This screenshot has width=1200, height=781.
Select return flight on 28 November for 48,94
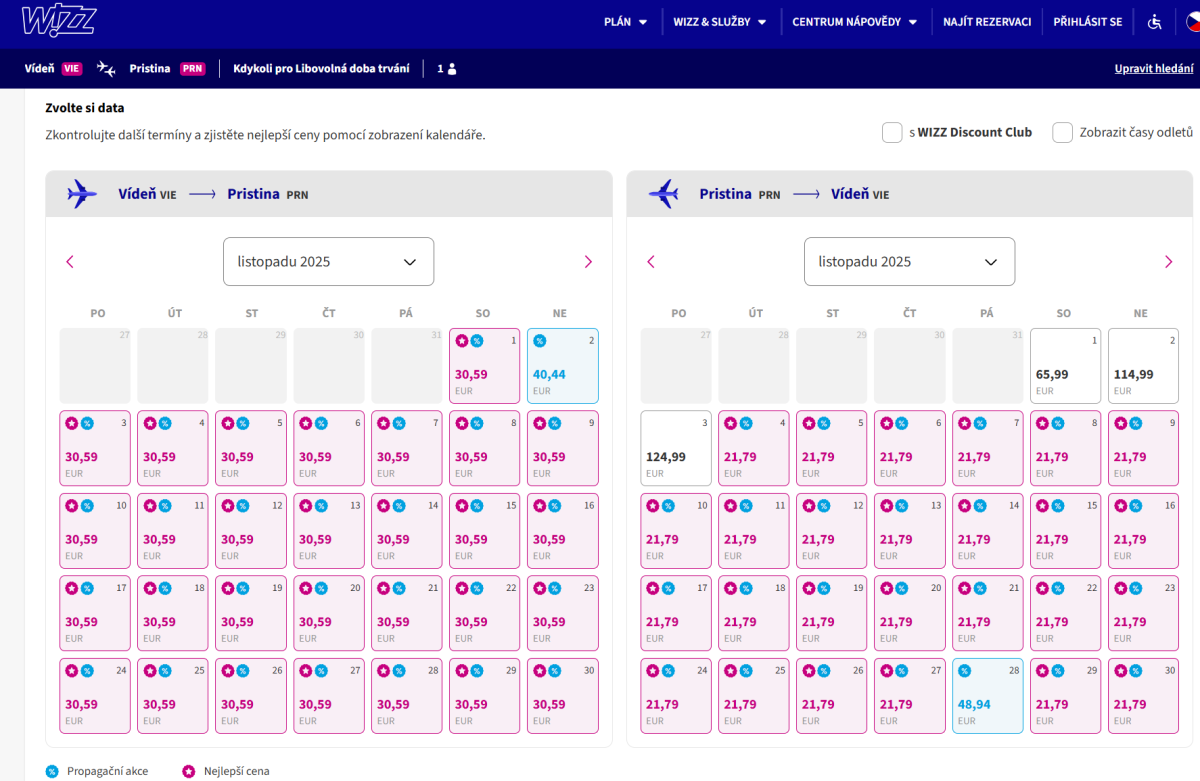tap(987, 696)
